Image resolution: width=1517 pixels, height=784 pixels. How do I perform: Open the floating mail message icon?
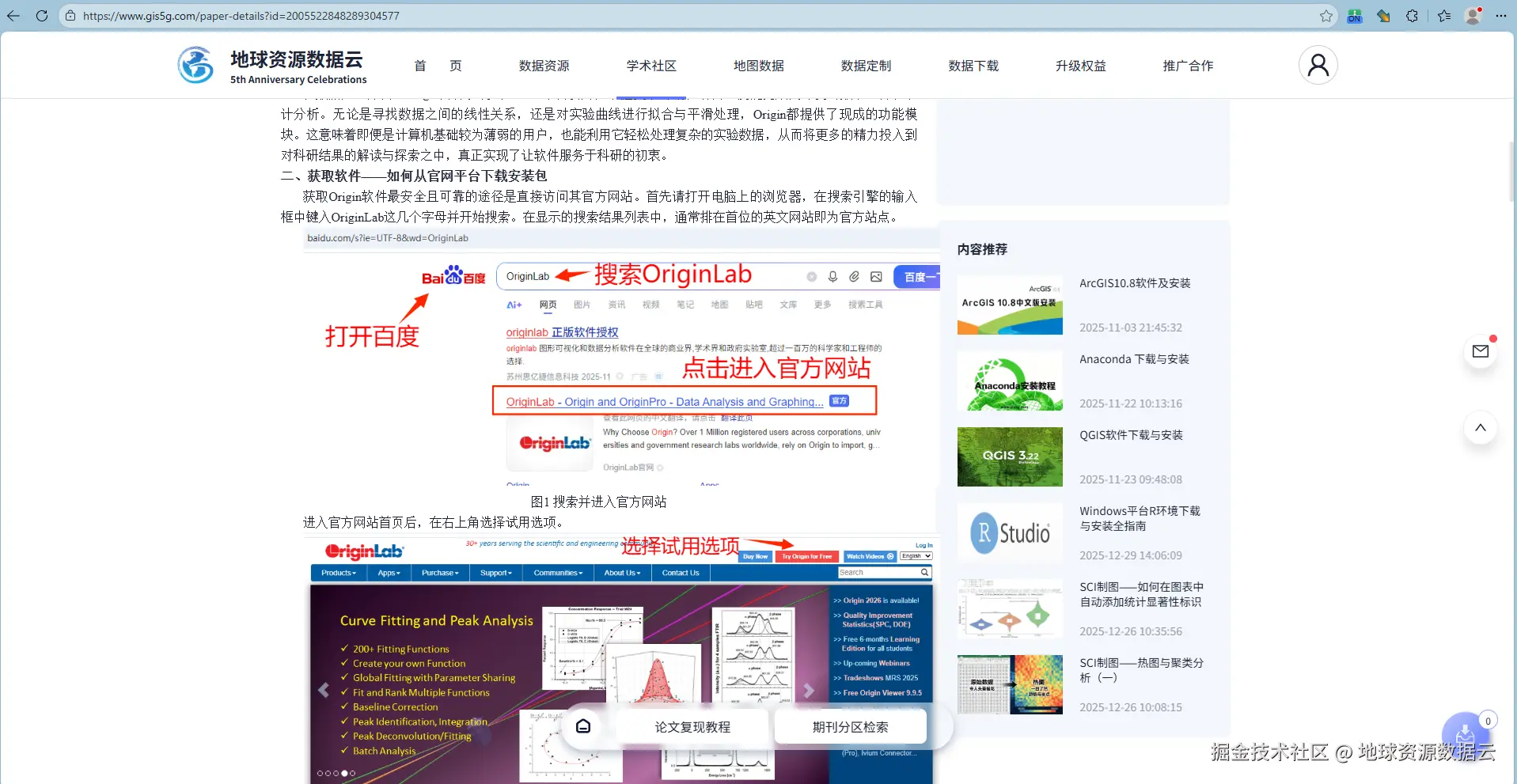coord(1480,351)
